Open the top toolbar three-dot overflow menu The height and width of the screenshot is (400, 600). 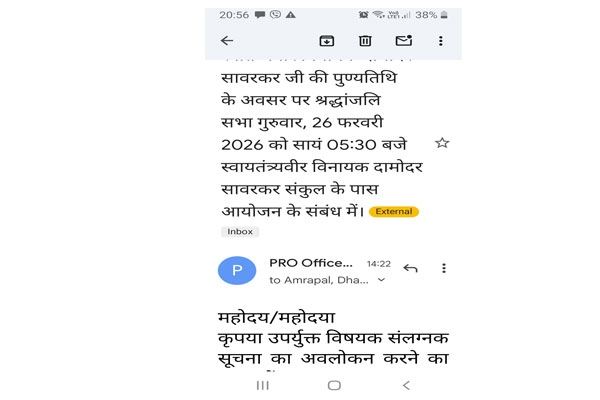[x=441, y=41]
